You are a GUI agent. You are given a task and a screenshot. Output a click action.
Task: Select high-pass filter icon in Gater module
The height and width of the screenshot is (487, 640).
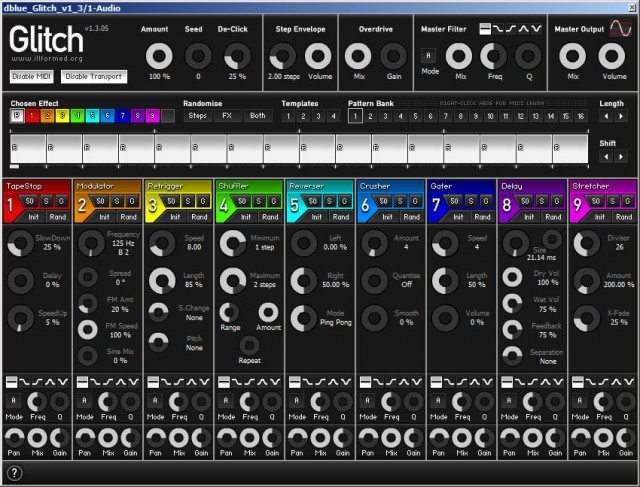click(x=462, y=382)
